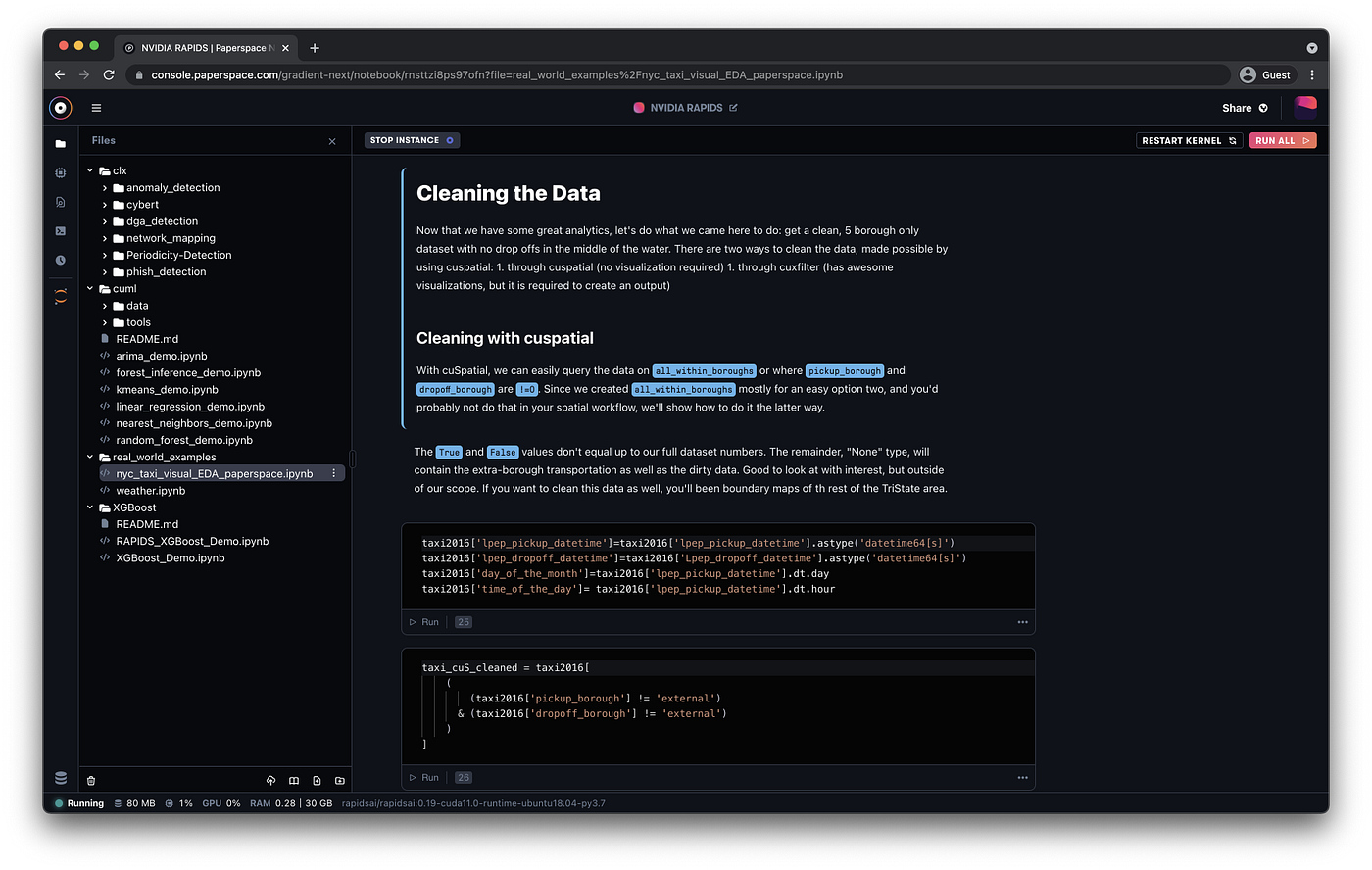1372x870 pixels.
Task: Click the RUN ALL button
Action: pyautogui.click(x=1282, y=140)
